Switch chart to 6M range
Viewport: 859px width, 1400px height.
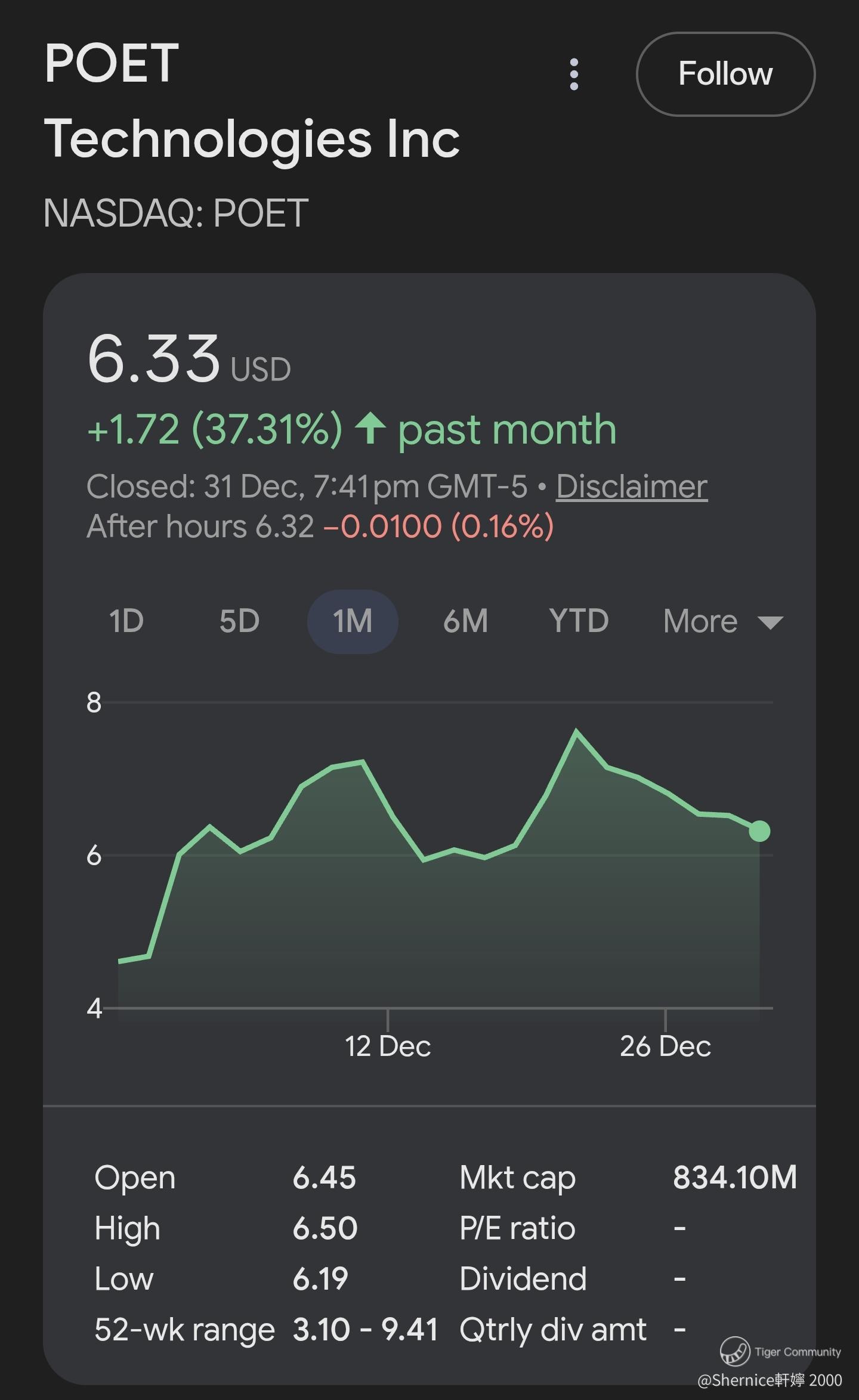point(465,621)
